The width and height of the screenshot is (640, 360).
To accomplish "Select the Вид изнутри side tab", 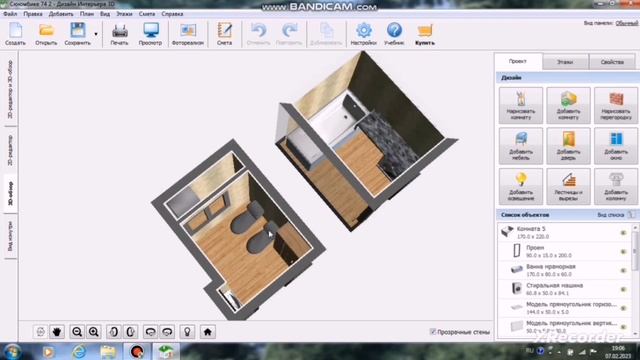I will point(10,236).
